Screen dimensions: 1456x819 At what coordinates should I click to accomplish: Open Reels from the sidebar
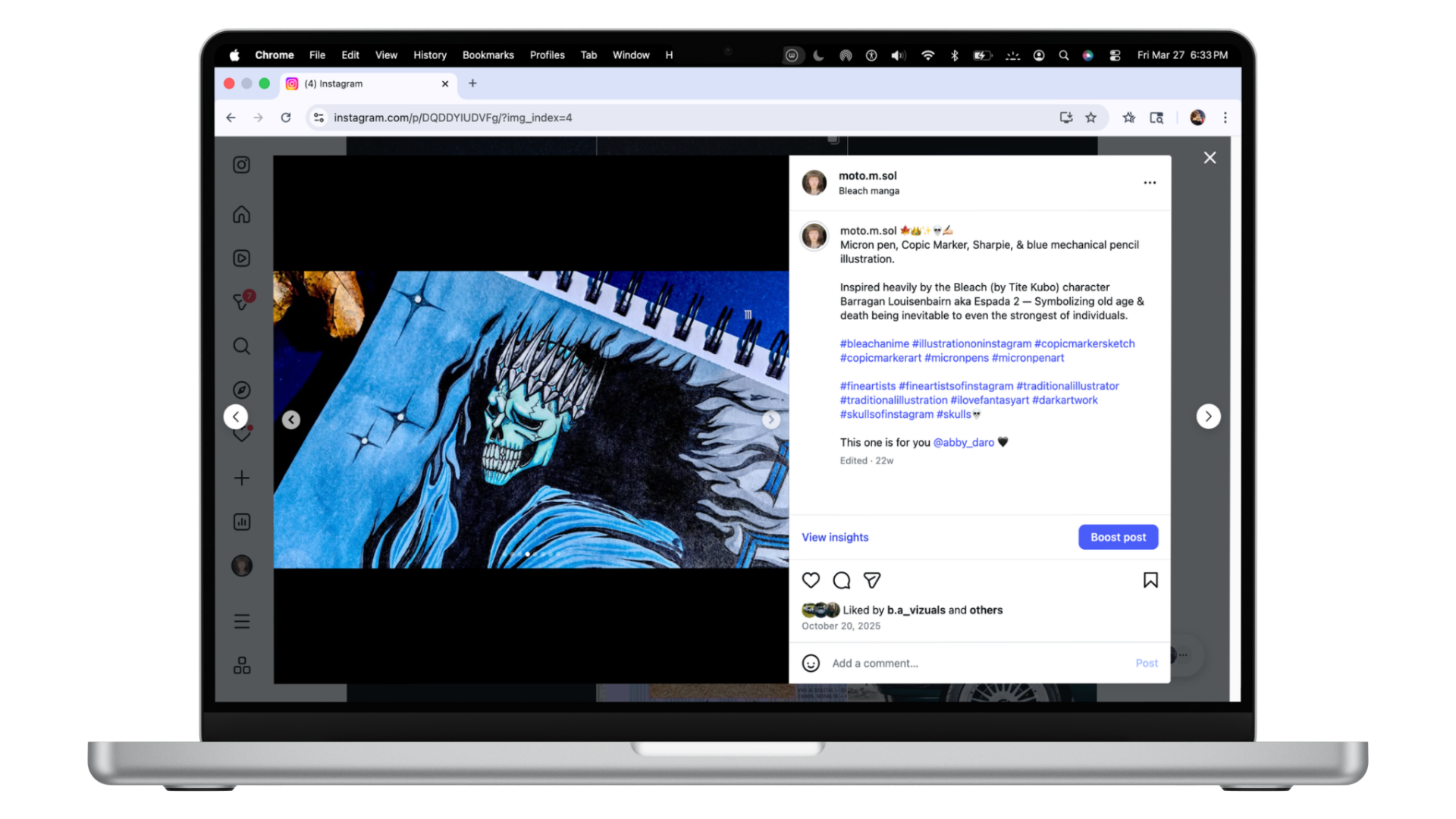tap(241, 259)
